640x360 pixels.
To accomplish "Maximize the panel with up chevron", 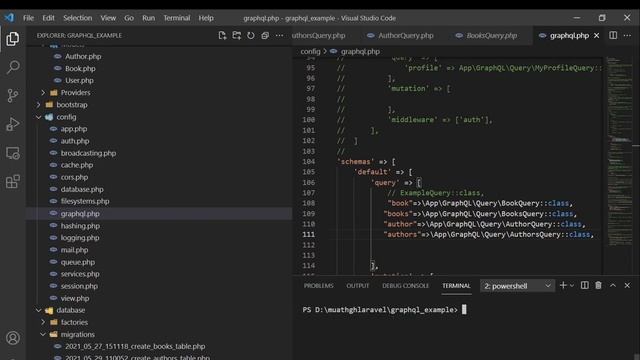I will pyautogui.click(x=613, y=286).
